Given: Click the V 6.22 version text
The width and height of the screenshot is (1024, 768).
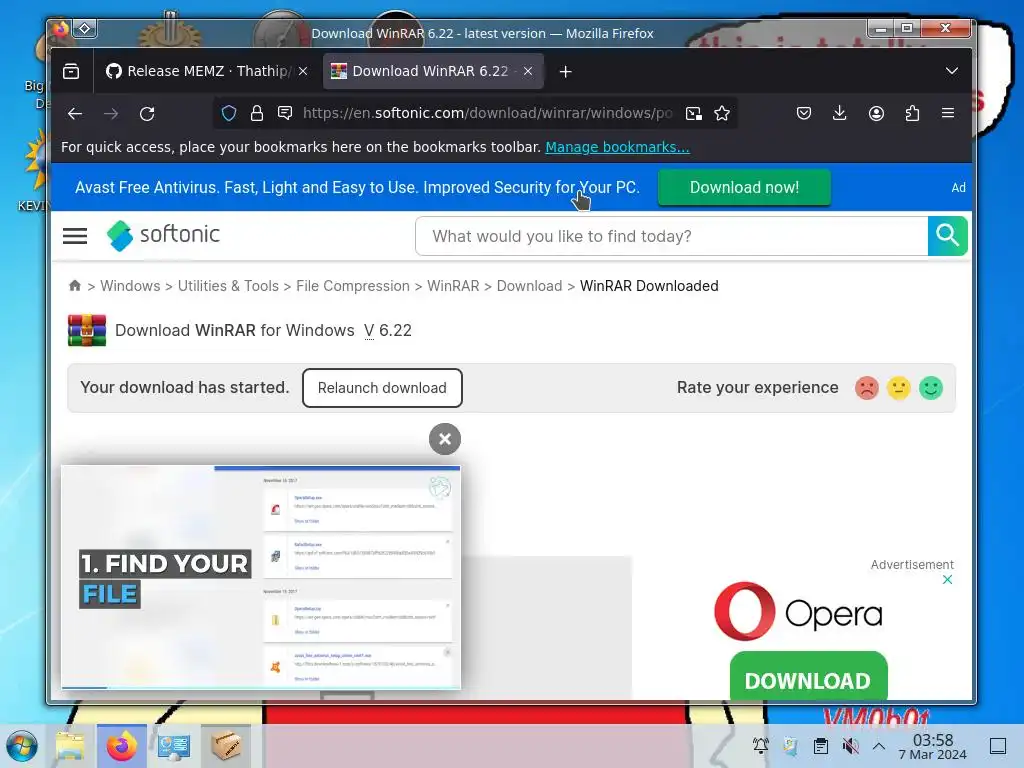Looking at the screenshot, I should click(x=388, y=330).
